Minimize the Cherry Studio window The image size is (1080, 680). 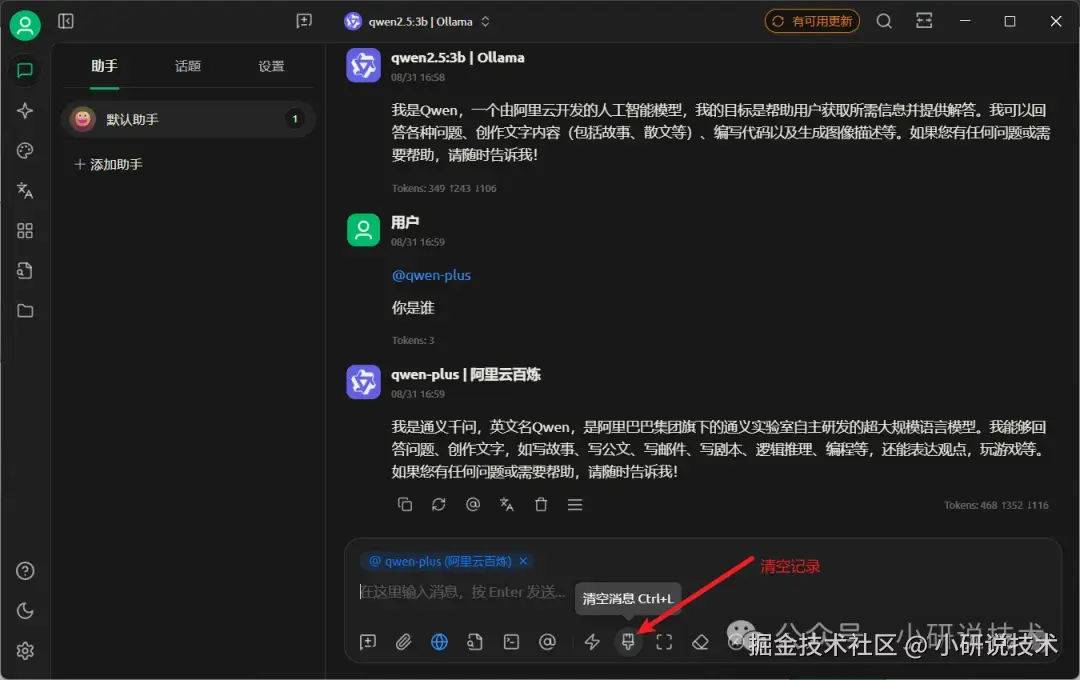(x=965, y=21)
